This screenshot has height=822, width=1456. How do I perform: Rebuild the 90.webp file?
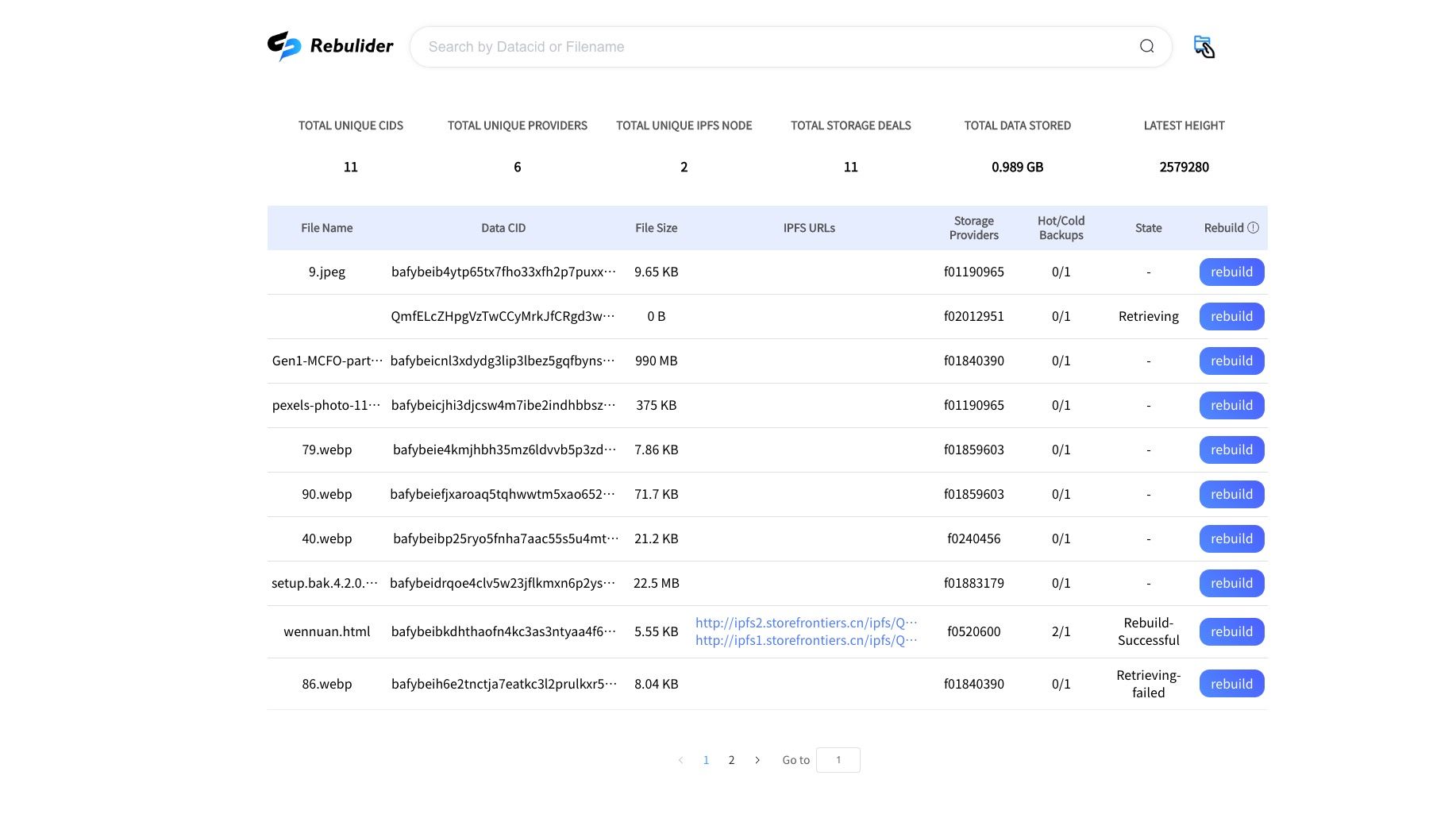click(1231, 494)
